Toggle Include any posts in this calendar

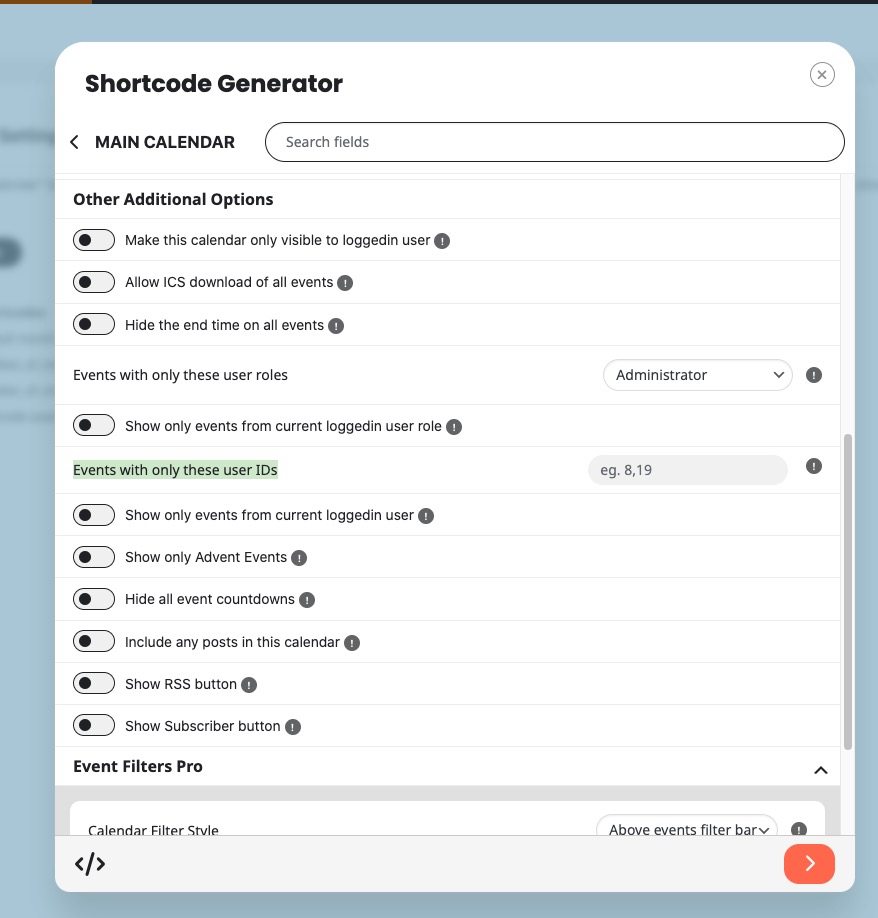tap(94, 641)
